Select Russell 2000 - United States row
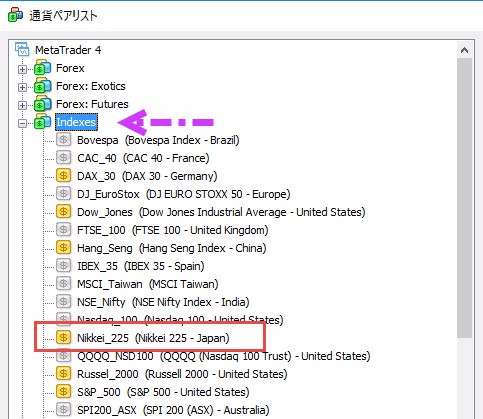 [182, 374]
